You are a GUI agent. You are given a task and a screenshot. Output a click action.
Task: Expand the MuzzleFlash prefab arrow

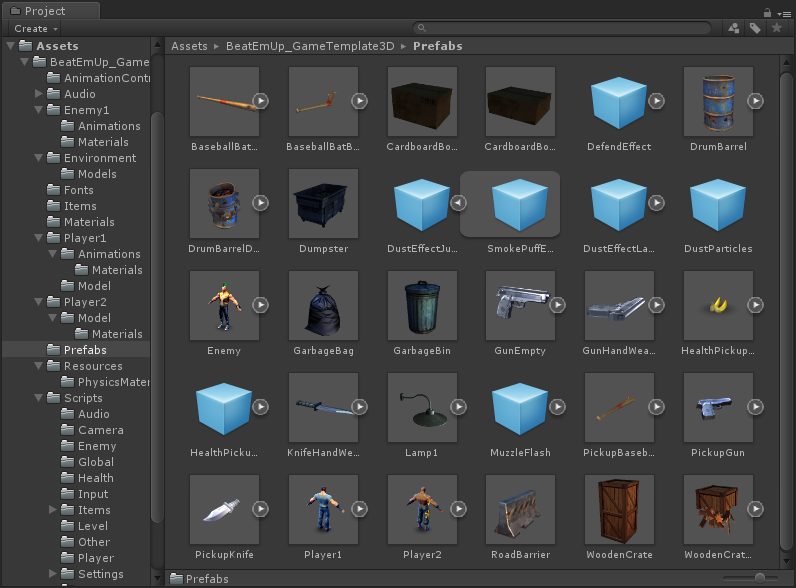(557, 407)
